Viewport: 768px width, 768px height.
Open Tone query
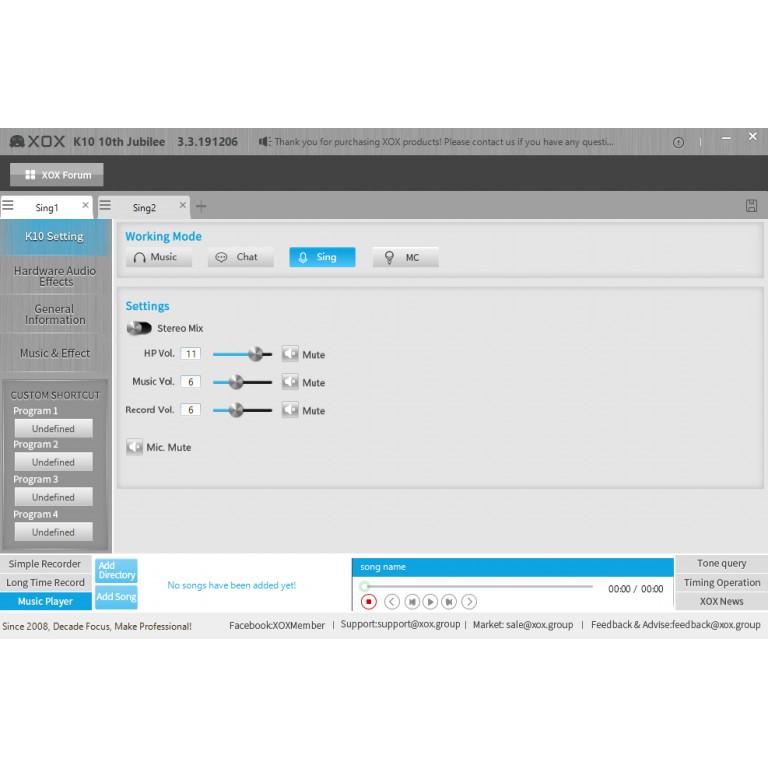pos(721,563)
